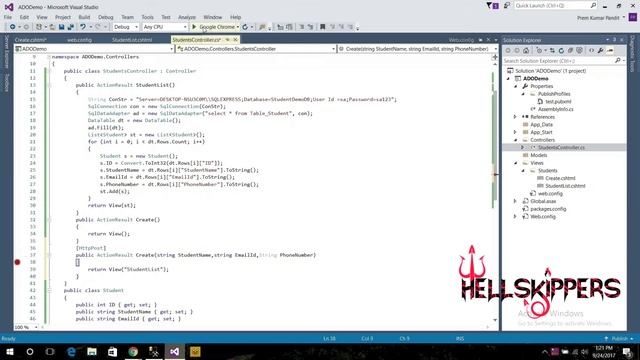Toggle the Solution Explorer auto-hide pin
This screenshot has width=640, height=360.
coord(614,40)
